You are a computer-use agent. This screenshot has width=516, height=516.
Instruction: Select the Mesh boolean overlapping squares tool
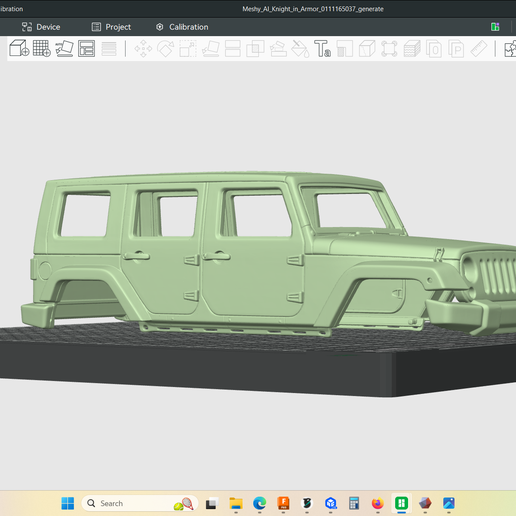coord(255,49)
